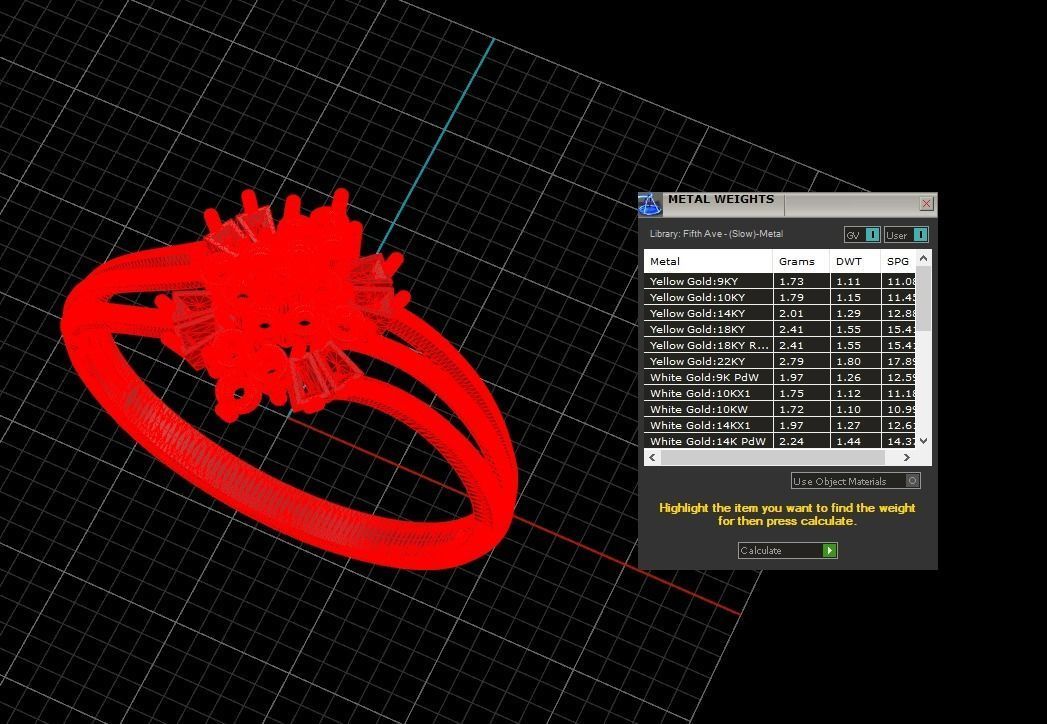Click the scroll left arrow of metals table
The width and height of the screenshot is (1047, 724).
point(652,458)
